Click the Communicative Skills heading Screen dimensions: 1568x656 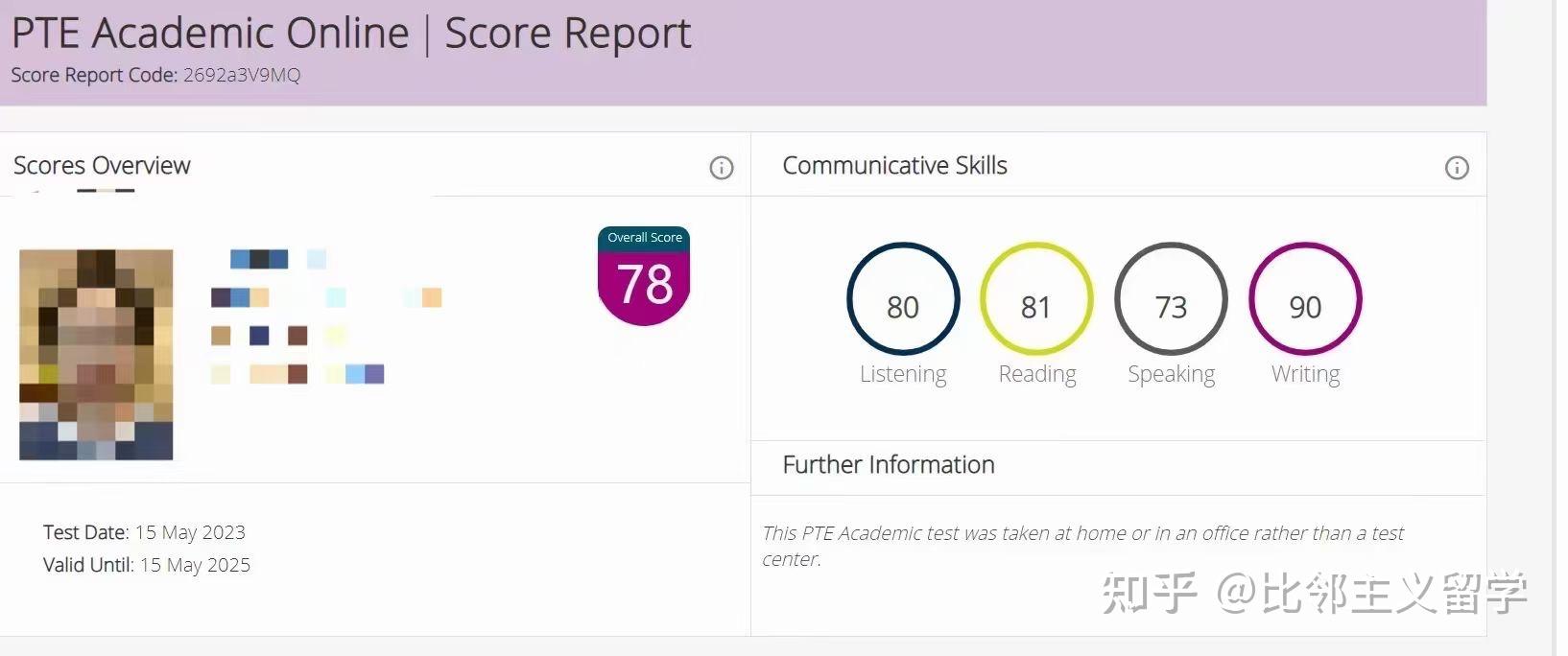[x=894, y=166]
